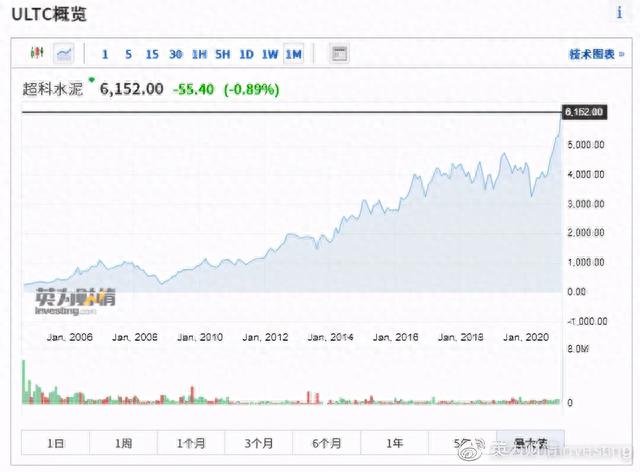The width and height of the screenshot is (640, 472).
Task: Click the info icon beside ULTC overview
Action: [617, 13]
